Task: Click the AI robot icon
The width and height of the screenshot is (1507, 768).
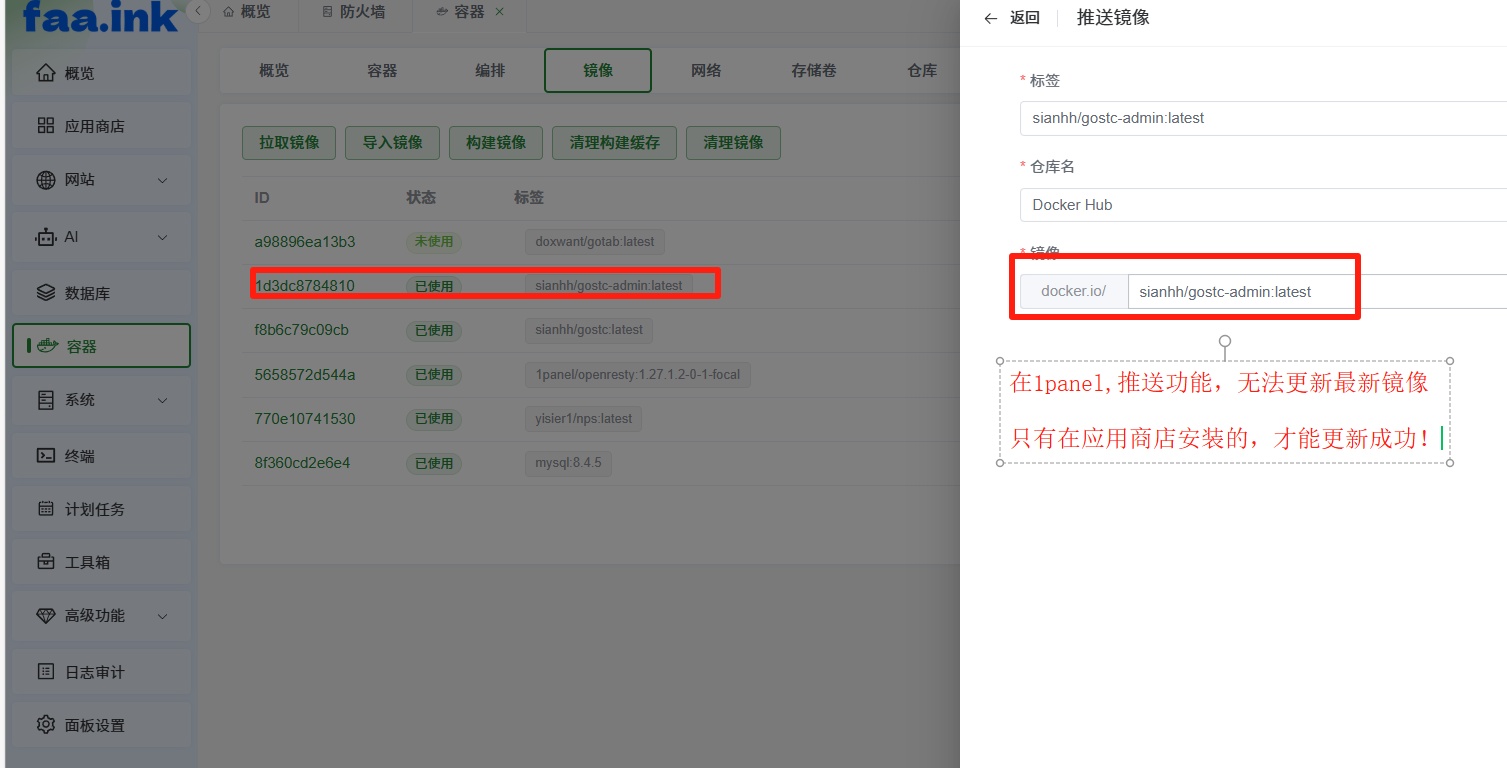Action: pos(45,237)
